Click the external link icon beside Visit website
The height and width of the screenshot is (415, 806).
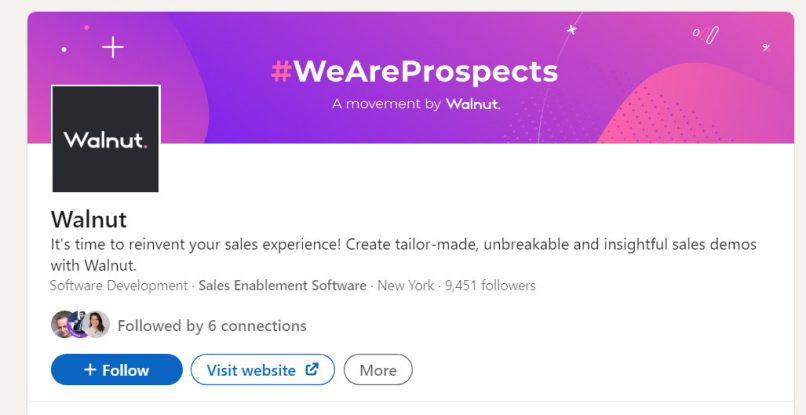point(312,370)
